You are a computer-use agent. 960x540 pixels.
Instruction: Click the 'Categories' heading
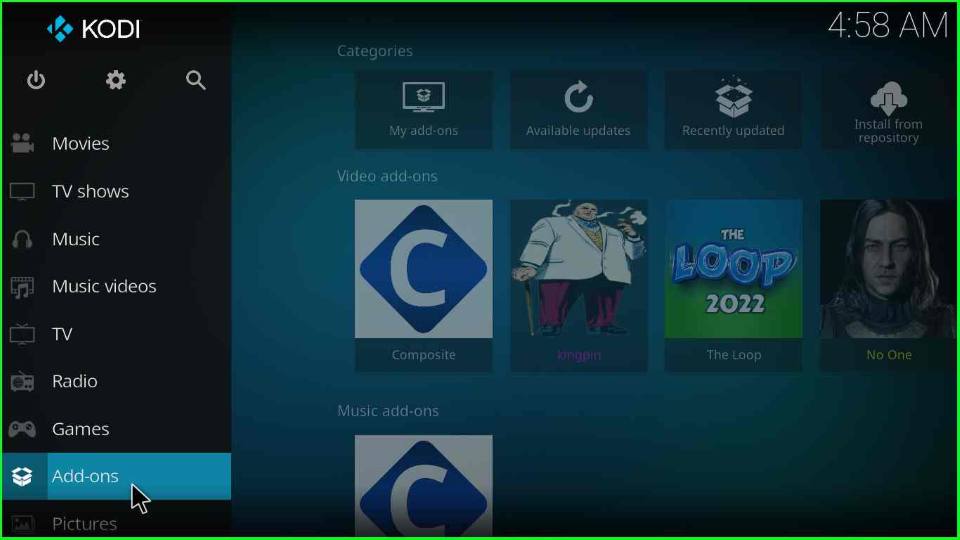[x=375, y=51]
